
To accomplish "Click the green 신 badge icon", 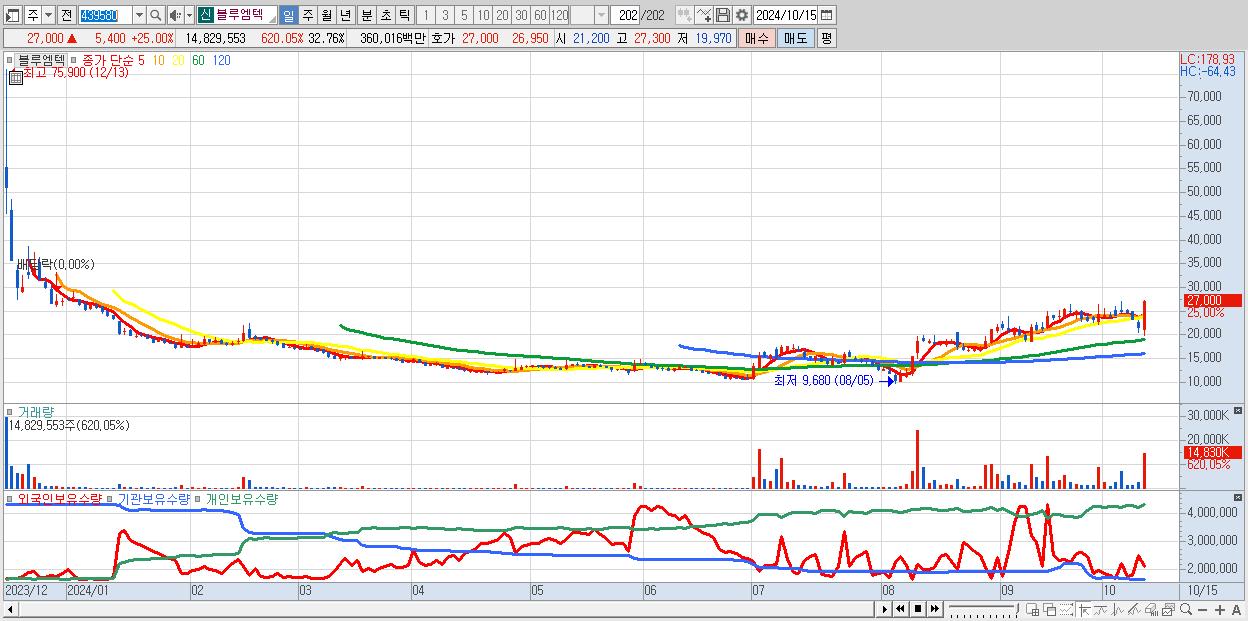I will 204,15.
